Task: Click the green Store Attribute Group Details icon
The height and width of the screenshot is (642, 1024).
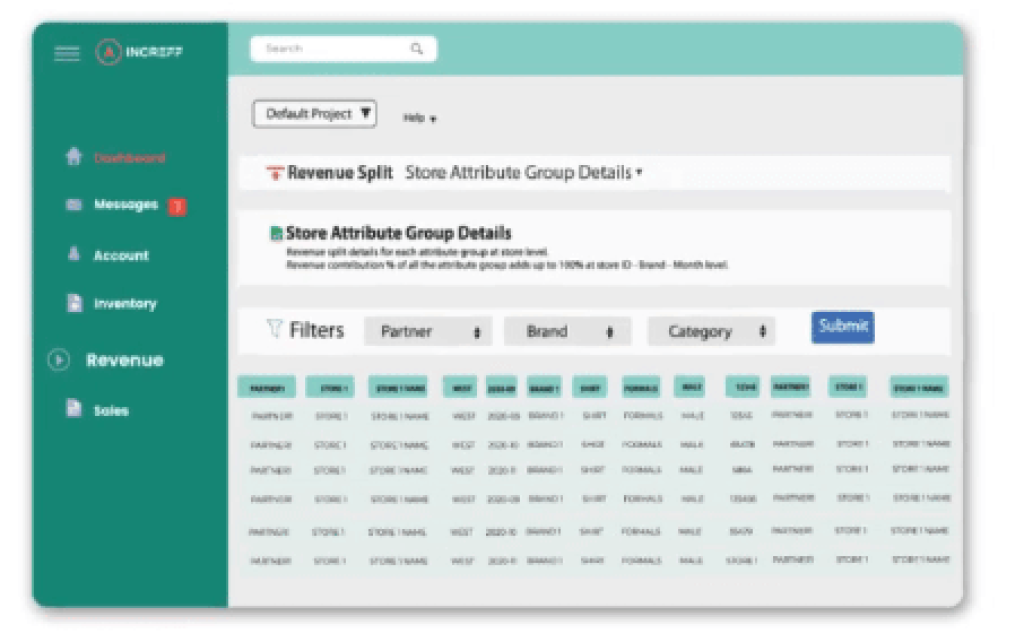Action: 278,231
